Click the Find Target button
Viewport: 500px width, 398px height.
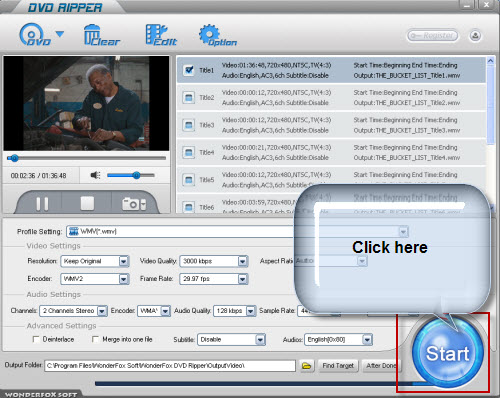point(338,366)
